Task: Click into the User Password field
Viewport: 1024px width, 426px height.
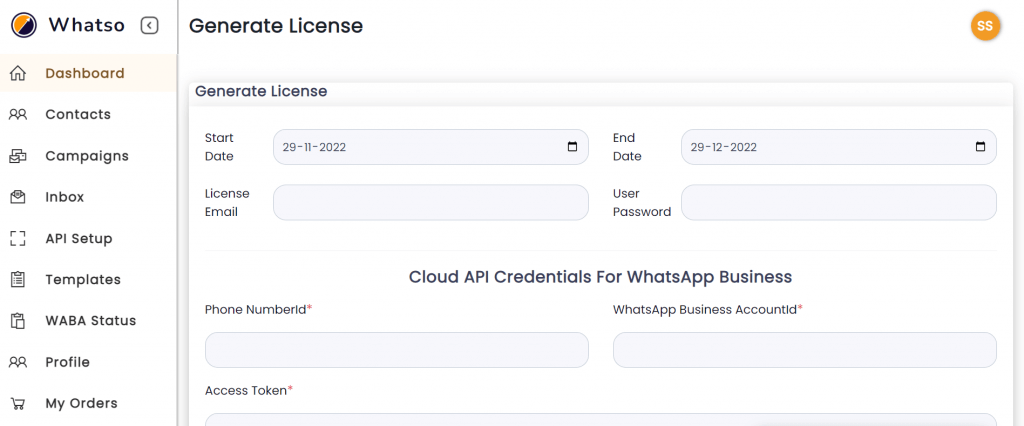Action: (839, 203)
